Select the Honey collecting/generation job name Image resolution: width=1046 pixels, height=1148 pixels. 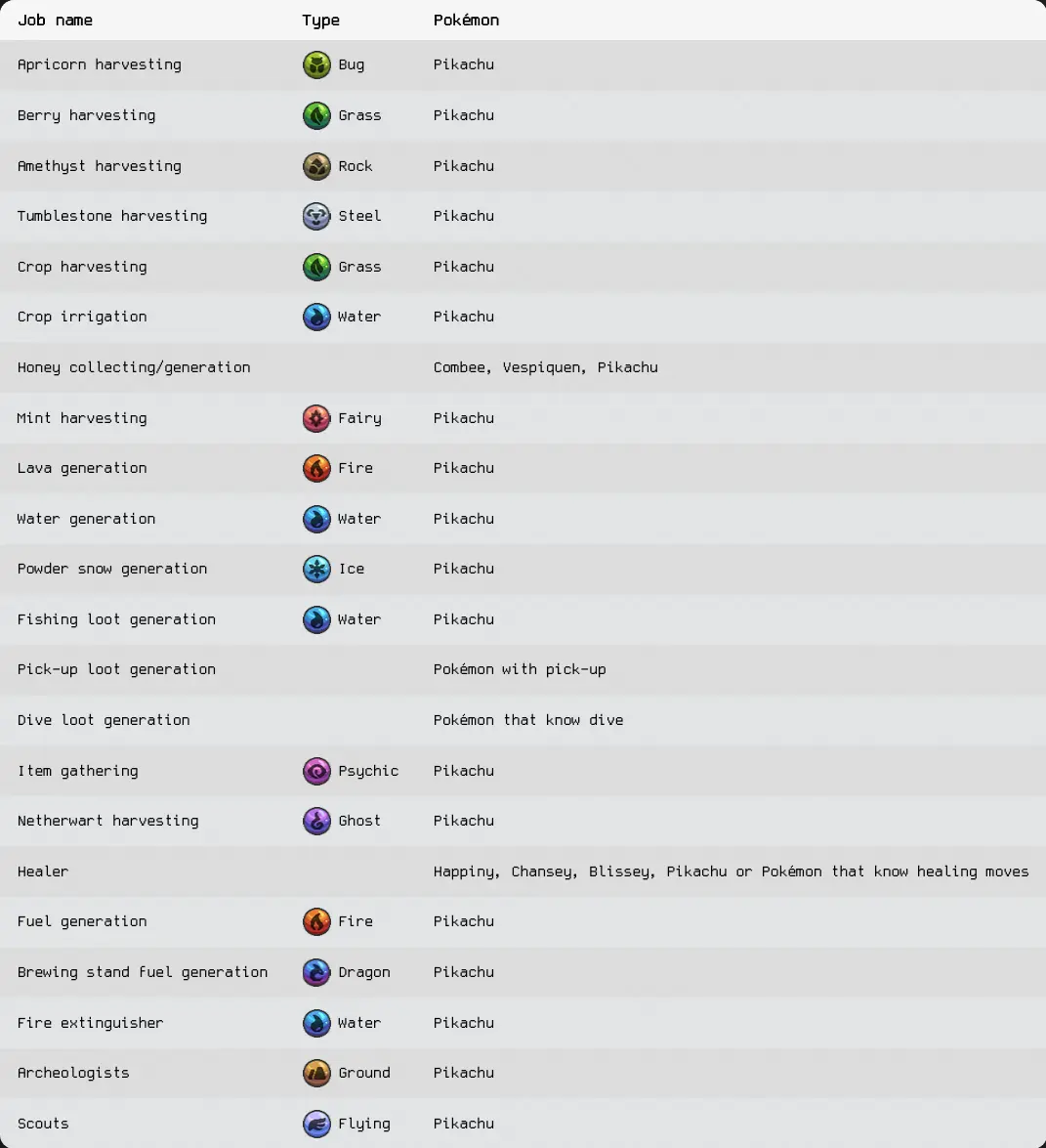point(134,367)
